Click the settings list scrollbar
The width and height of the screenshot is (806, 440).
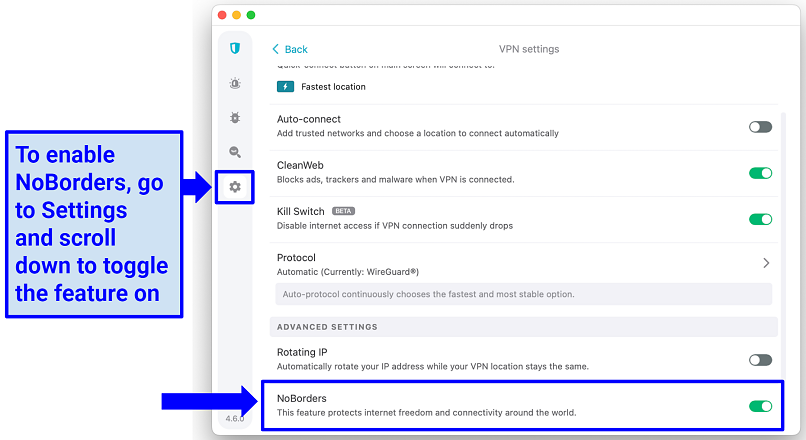[783, 247]
